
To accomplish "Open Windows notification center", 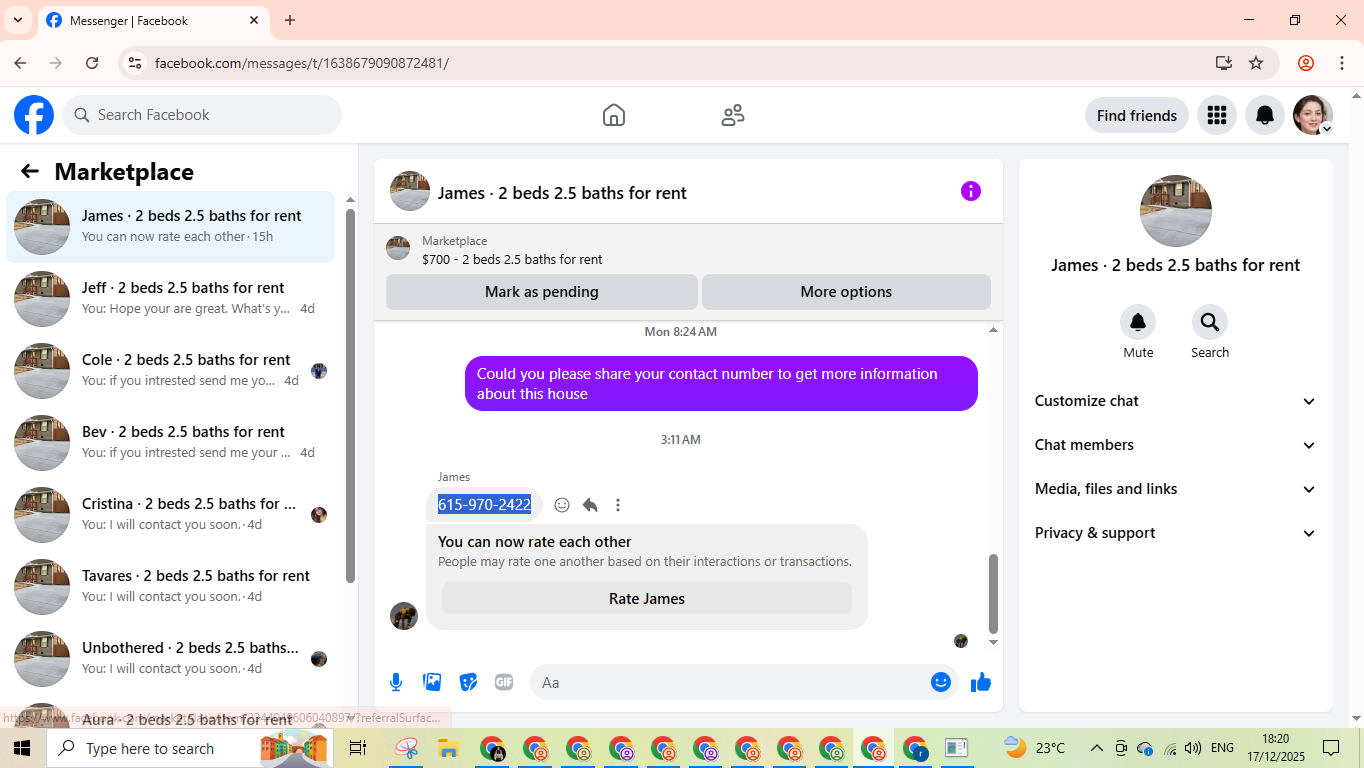I will point(1331,748).
